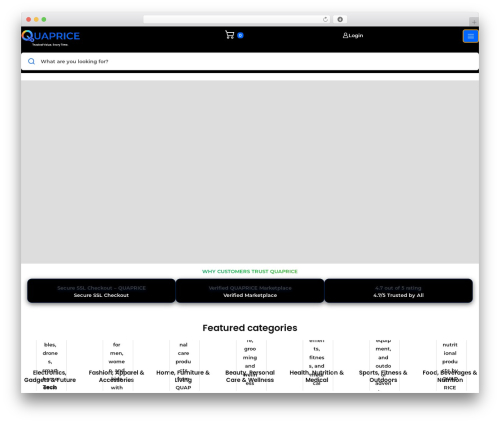500x423 pixels.
Task: Open Electronics, Gadgets & Future Tech category
Action: click(50, 379)
